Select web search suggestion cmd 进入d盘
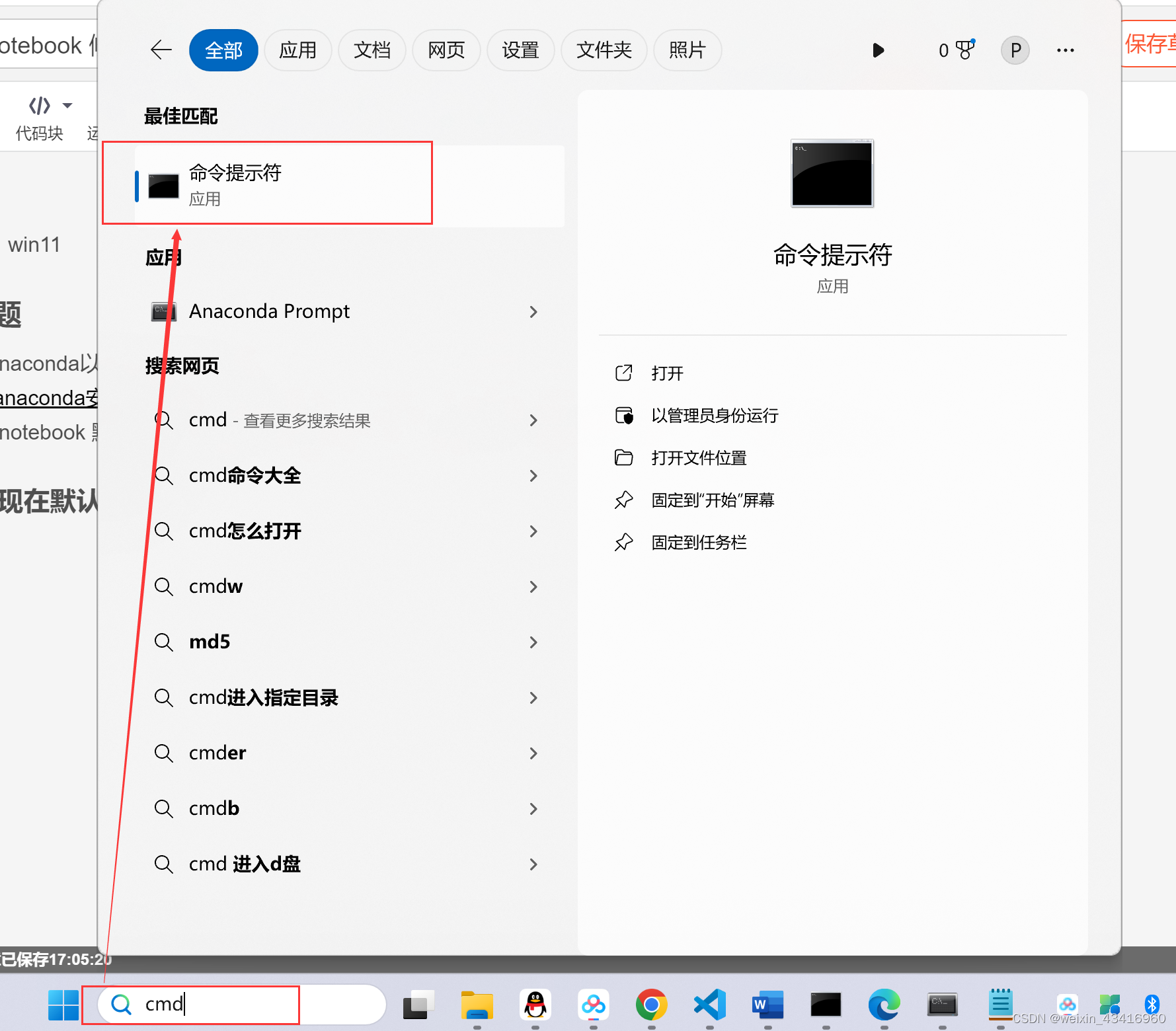Screen dimensions: 1176x1031 [x=245, y=864]
